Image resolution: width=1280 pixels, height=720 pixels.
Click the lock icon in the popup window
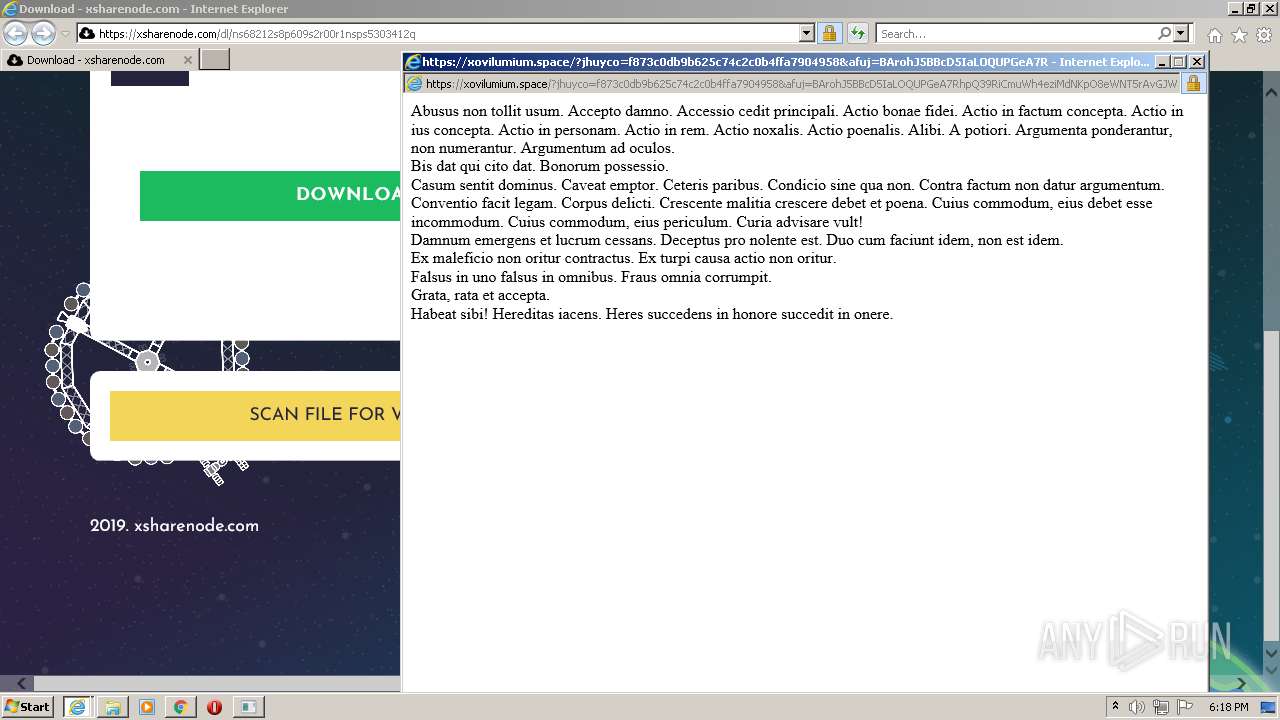click(1193, 84)
